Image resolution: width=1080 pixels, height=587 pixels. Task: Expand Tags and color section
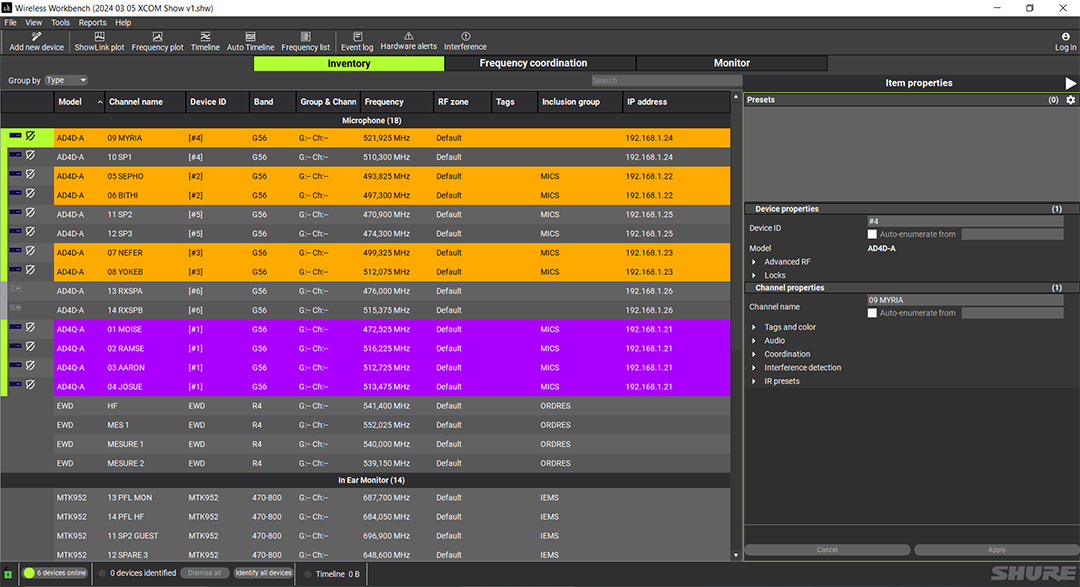754,327
